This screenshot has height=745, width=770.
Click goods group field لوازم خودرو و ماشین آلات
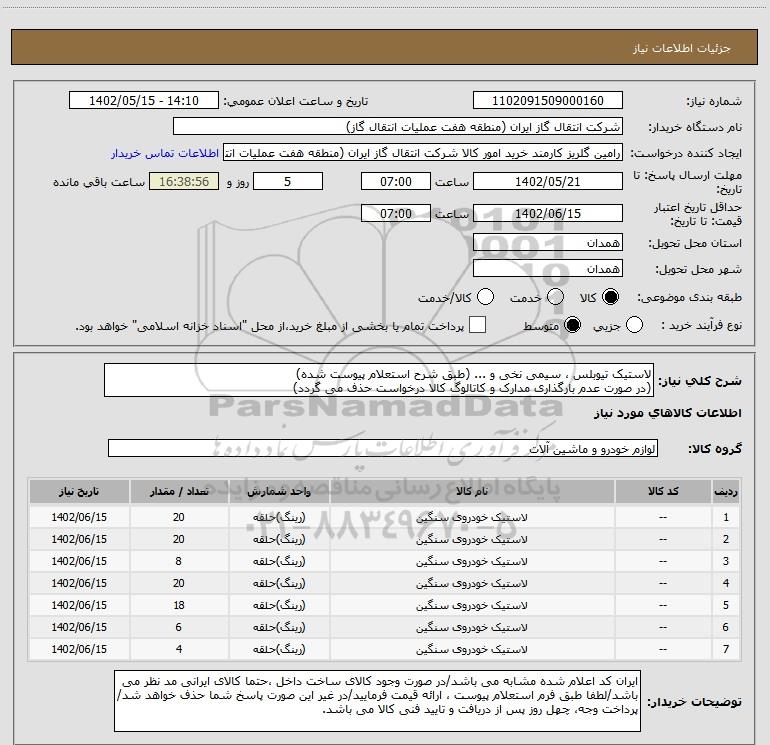click(383, 448)
